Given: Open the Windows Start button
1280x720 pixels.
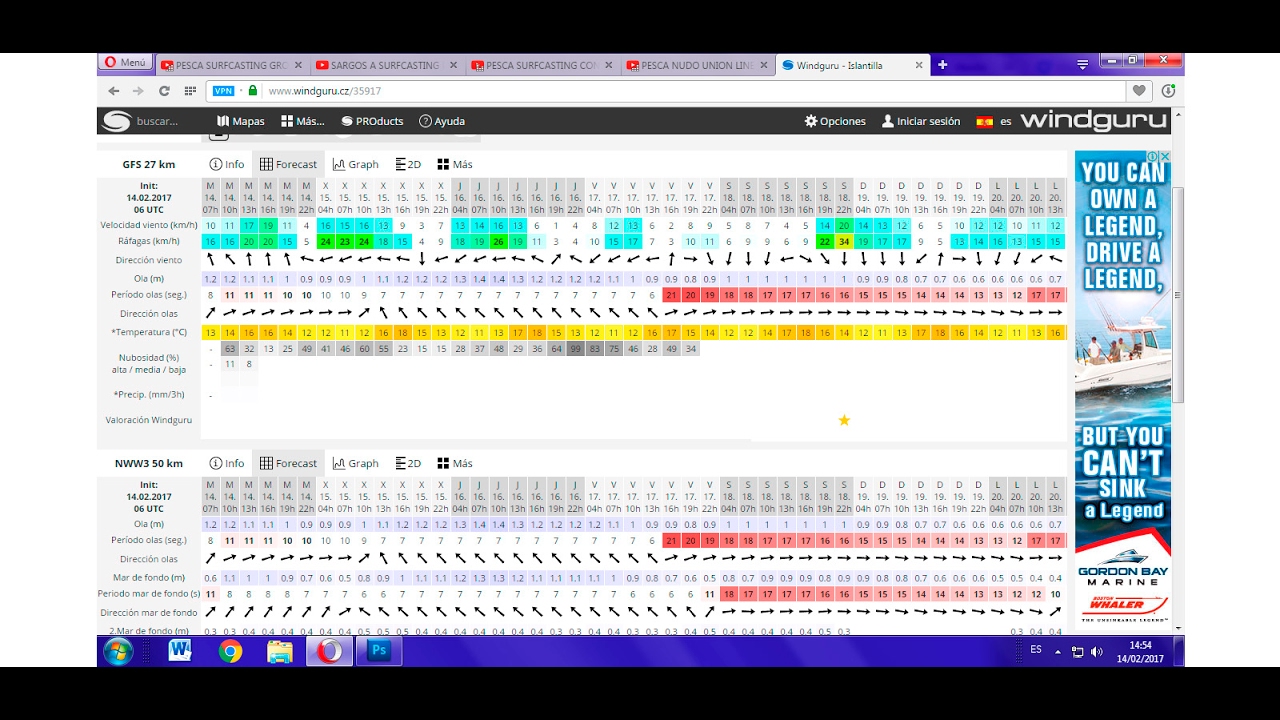Looking at the screenshot, I should click(x=117, y=652).
